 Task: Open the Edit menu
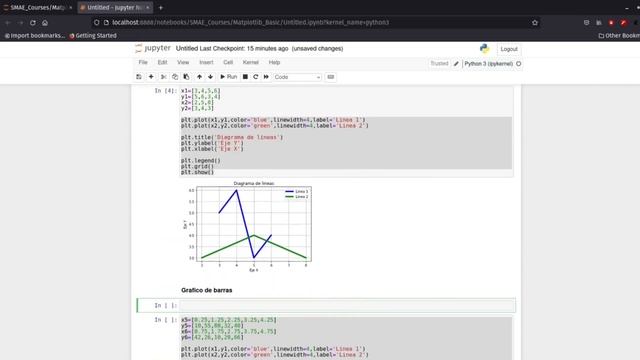pyautogui.click(x=162, y=62)
